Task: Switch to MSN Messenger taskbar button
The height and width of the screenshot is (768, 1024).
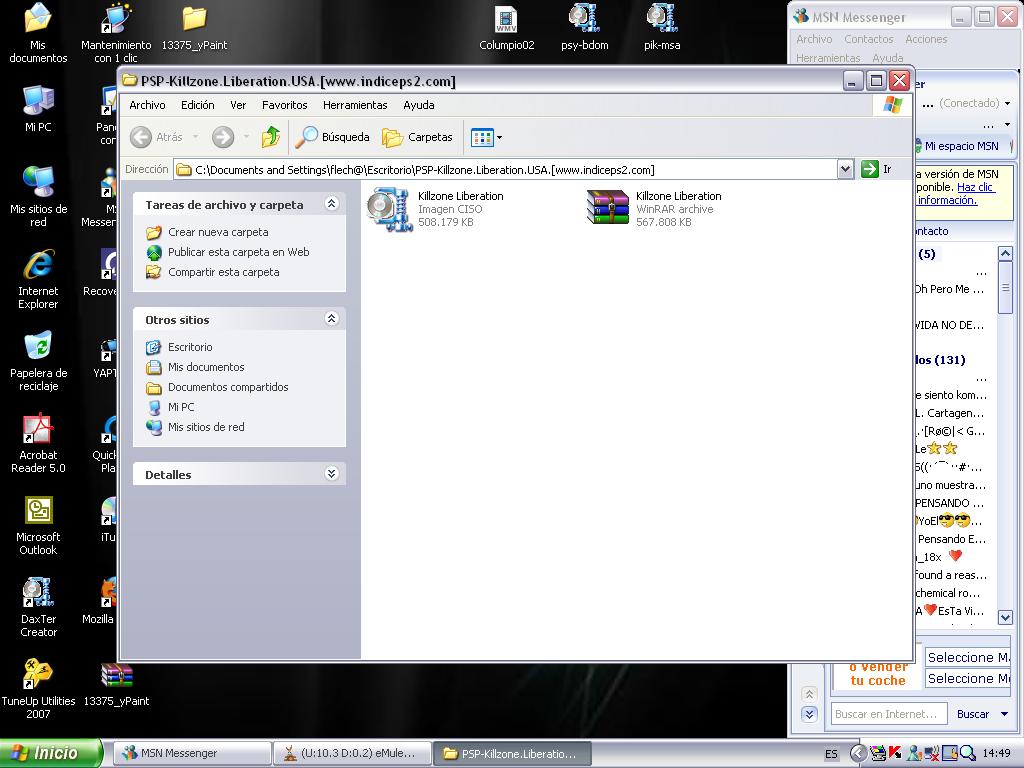Action: [x=192, y=753]
